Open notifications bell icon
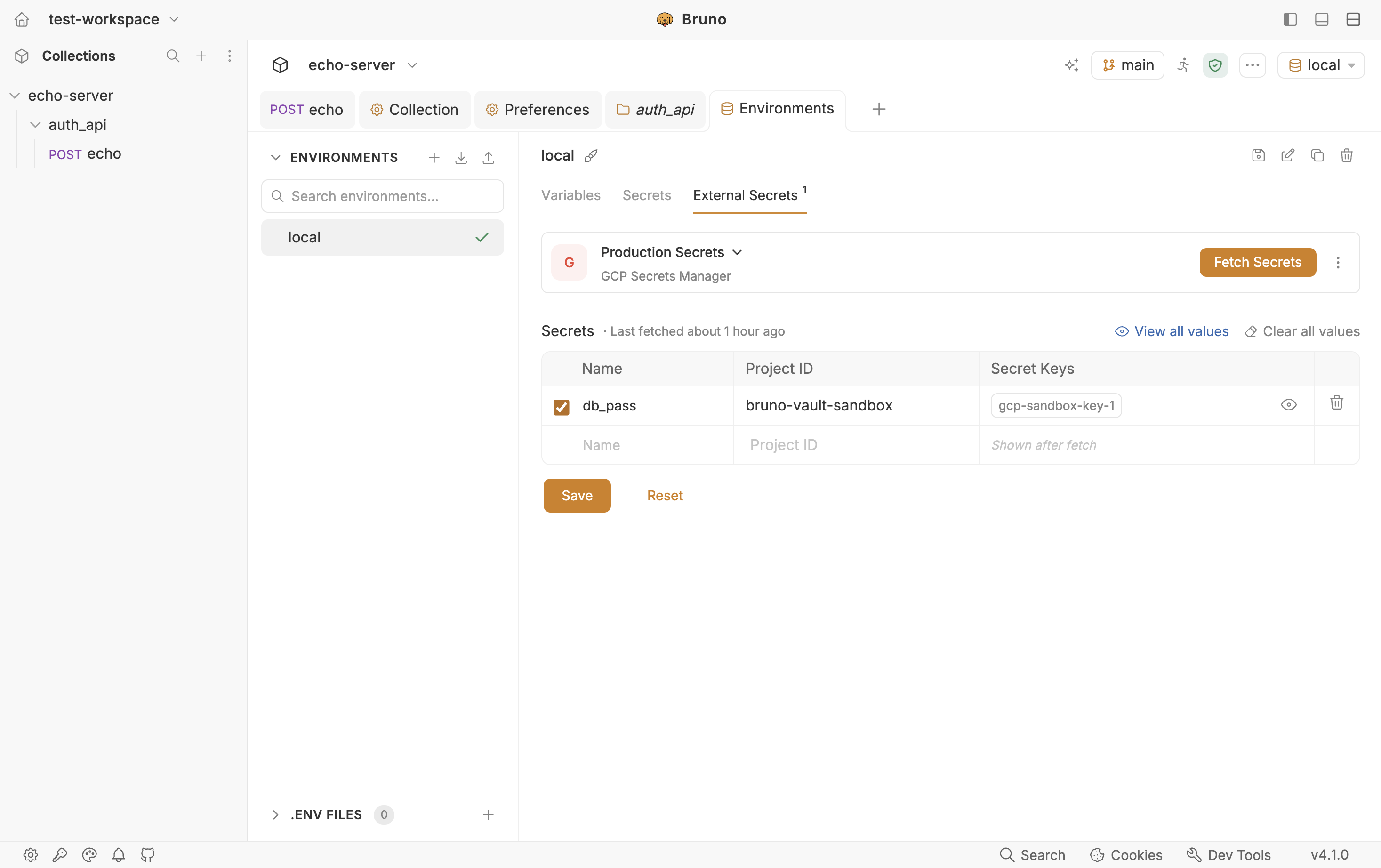The image size is (1381, 868). tap(119, 855)
